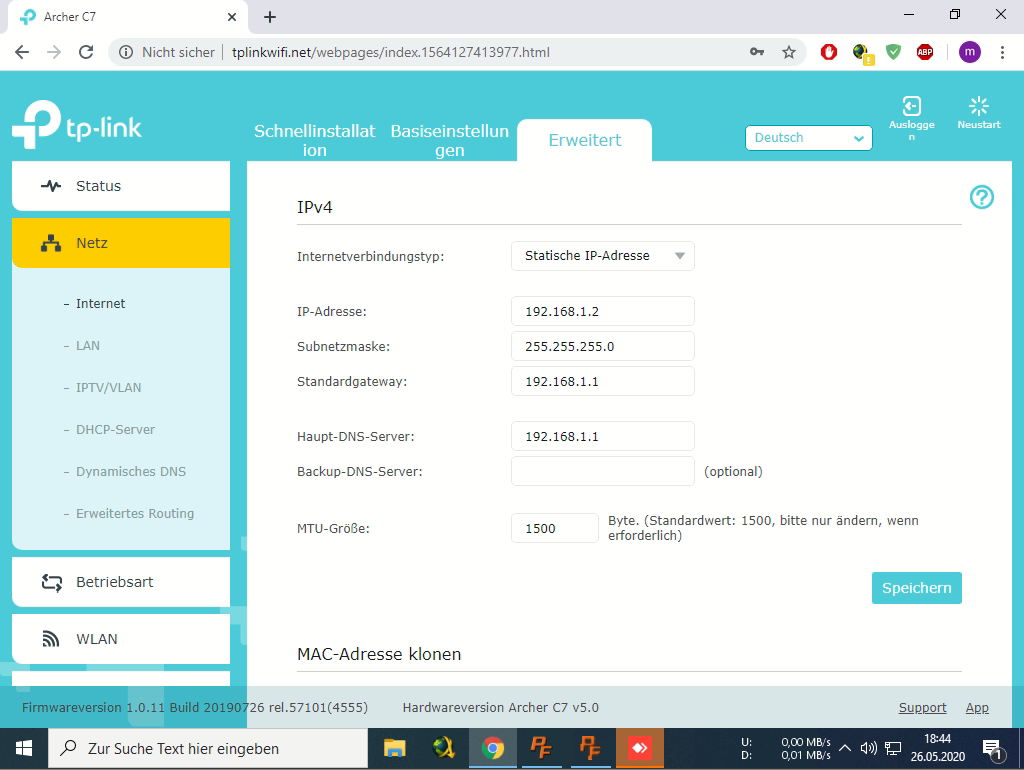Click the ABP Adblock Plus icon
1024x770 pixels.
tap(925, 52)
